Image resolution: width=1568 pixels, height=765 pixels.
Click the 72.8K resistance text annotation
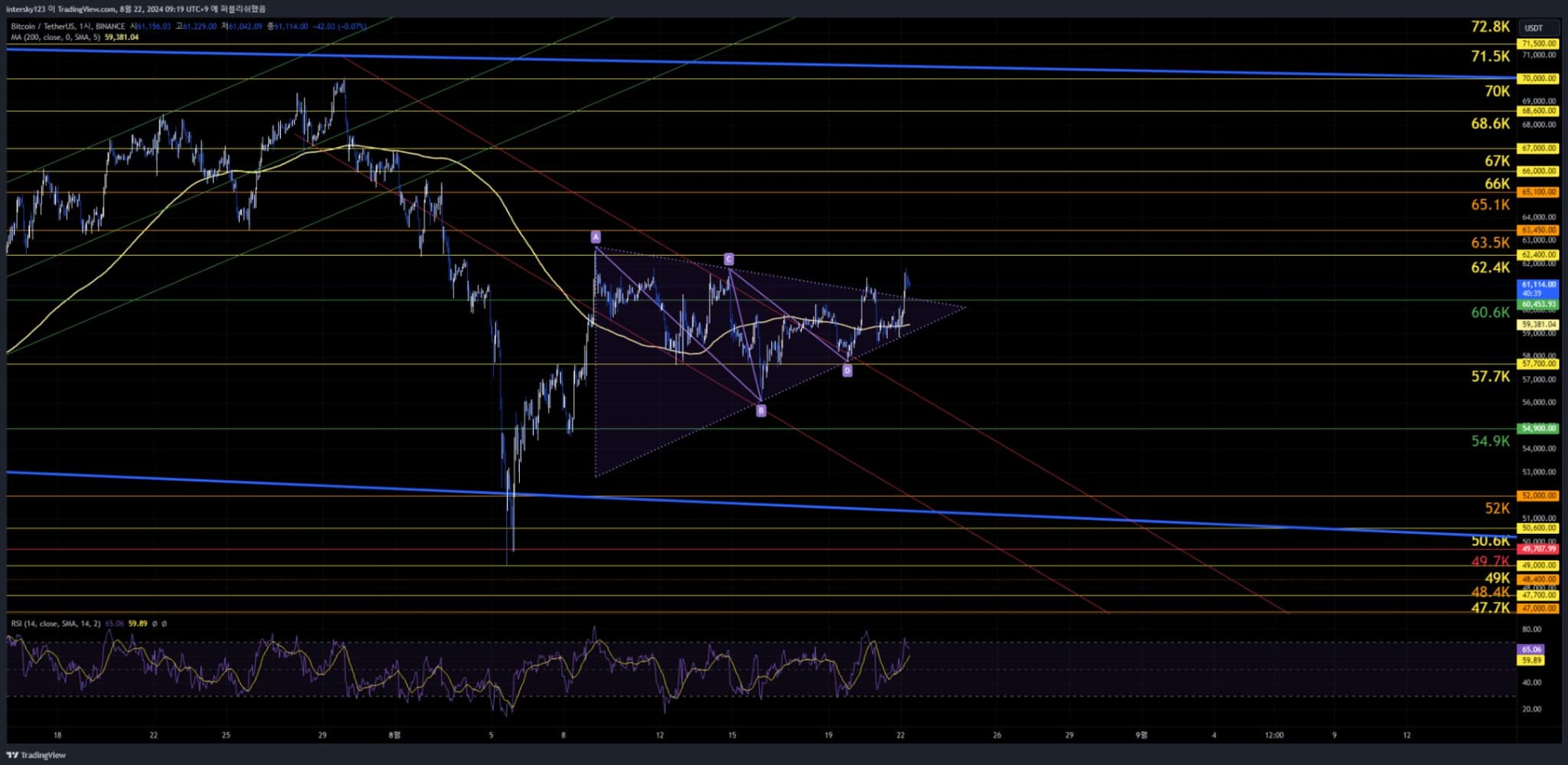1490,27
